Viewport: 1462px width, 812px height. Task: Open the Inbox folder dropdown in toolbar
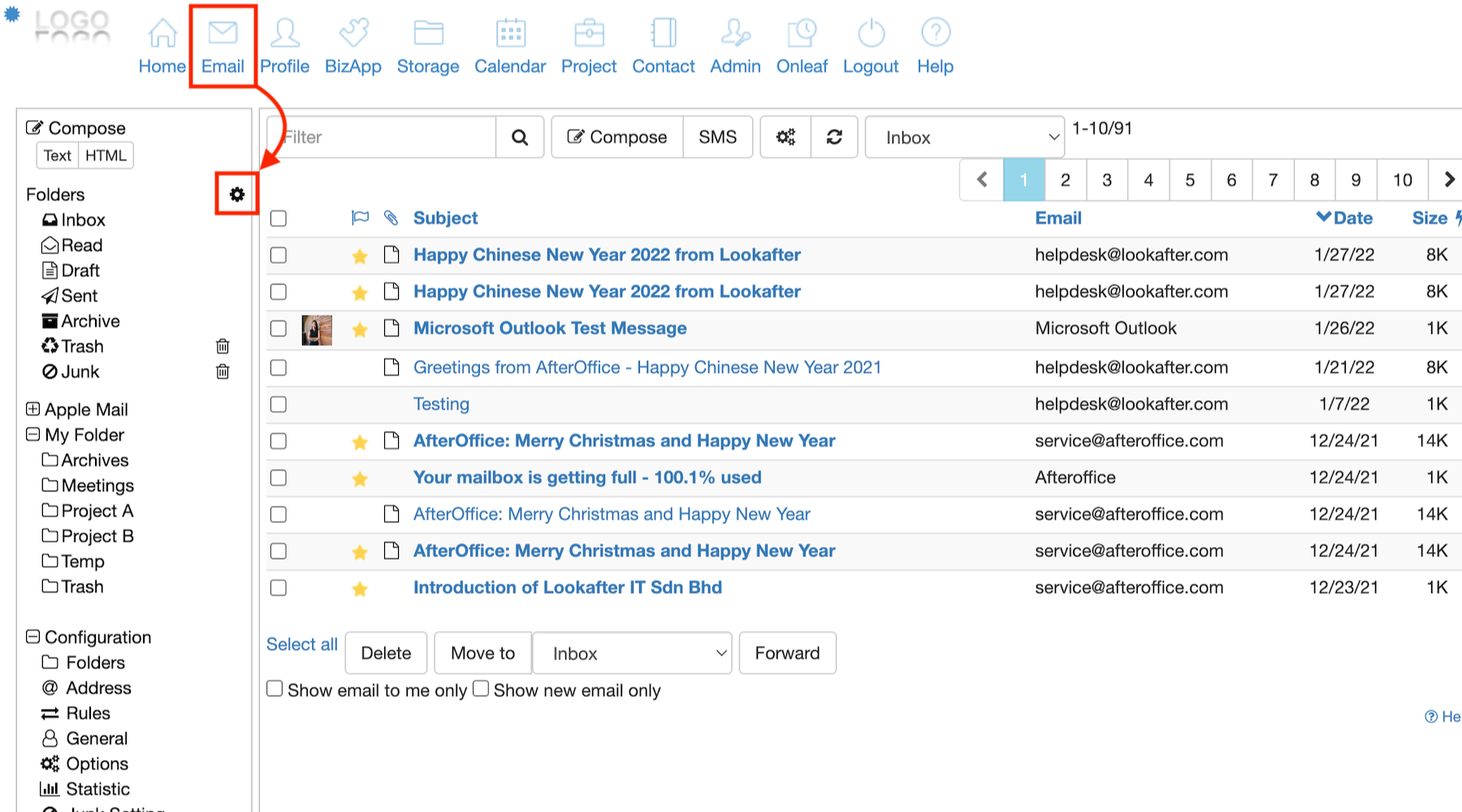[964, 137]
